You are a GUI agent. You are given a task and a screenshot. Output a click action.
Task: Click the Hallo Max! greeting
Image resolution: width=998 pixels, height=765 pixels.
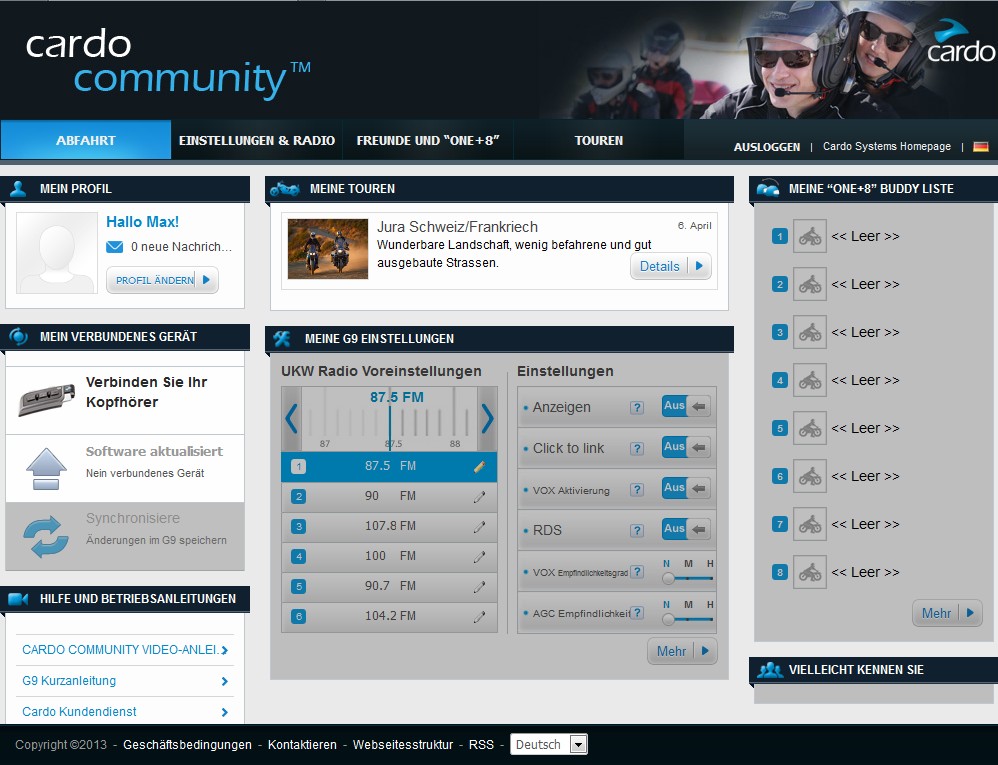(x=143, y=221)
